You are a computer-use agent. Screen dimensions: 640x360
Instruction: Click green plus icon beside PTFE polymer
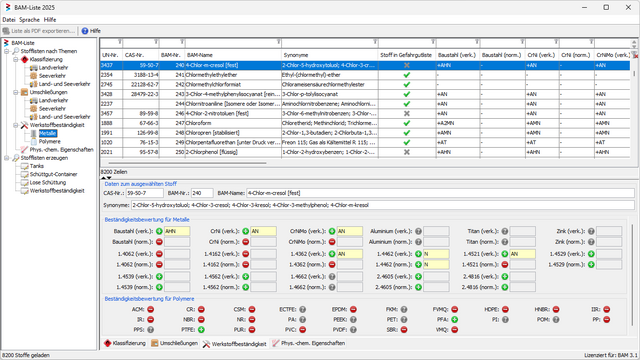click(201, 330)
